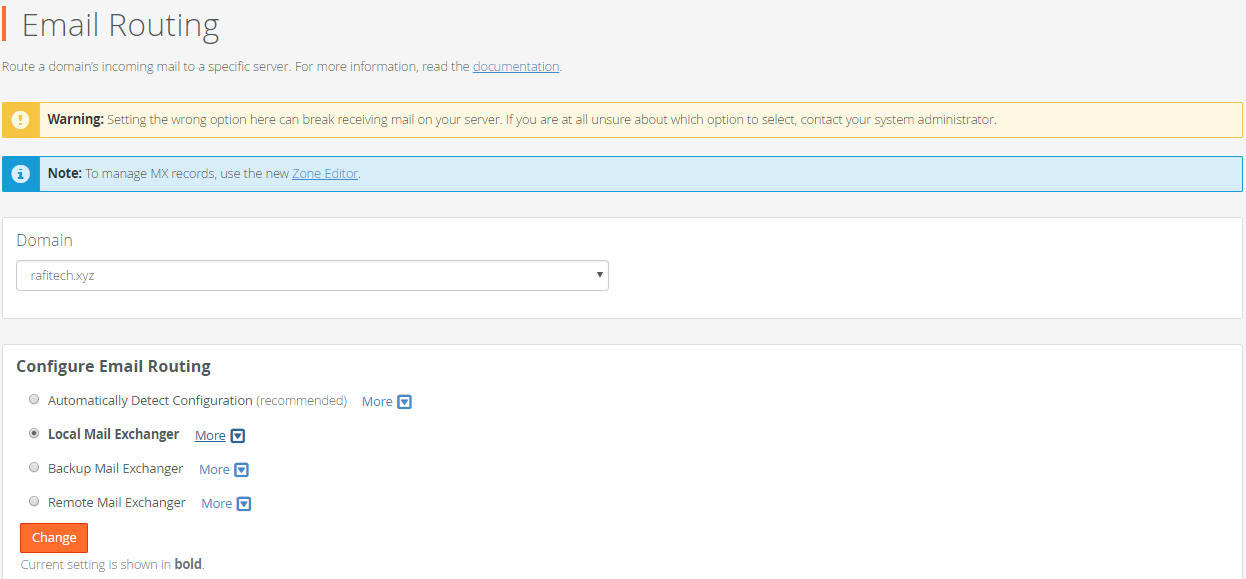Click the blue info note icon

pyautogui.click(x=21, y=174)
